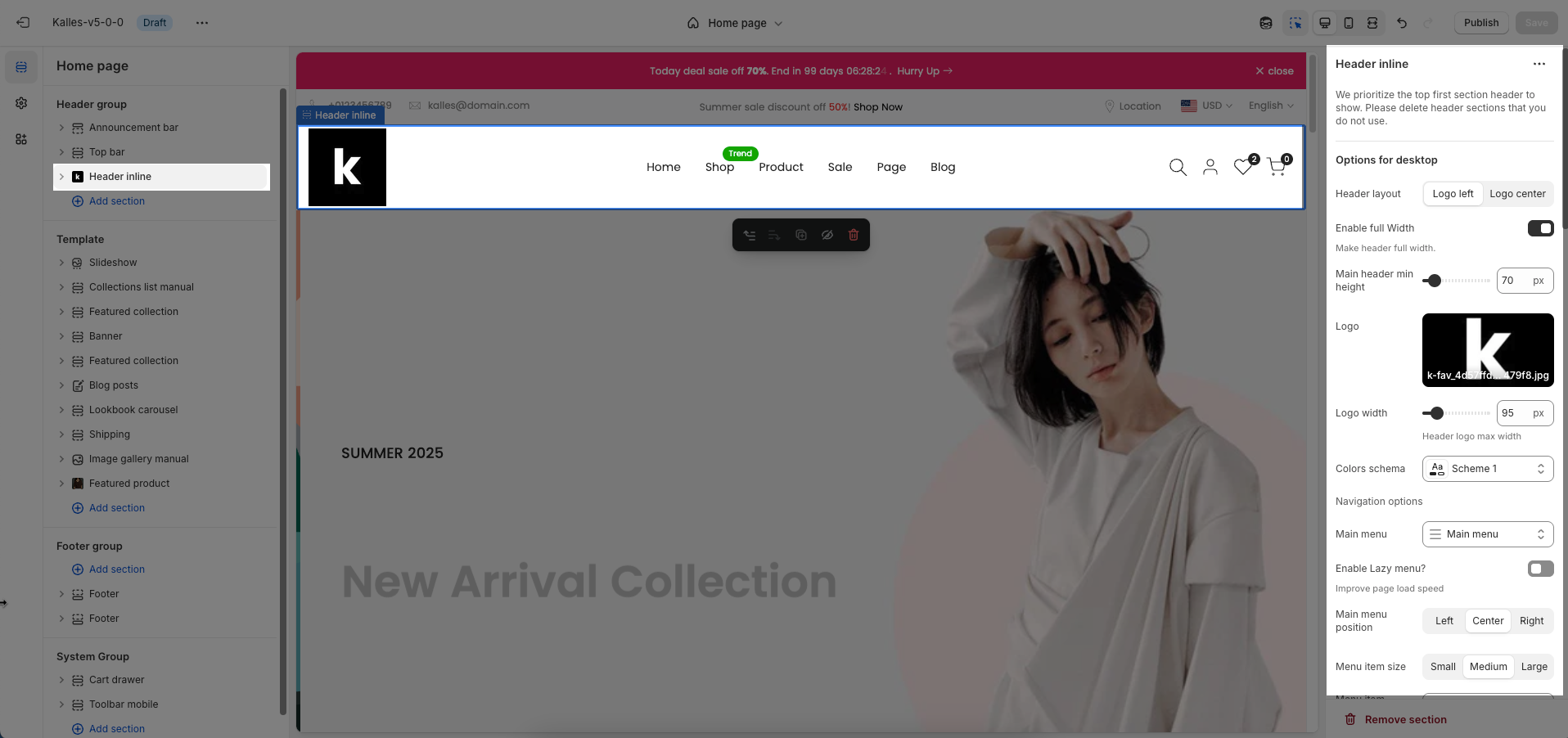Set main menu position to Right
1568x738 pixels.
pyautogui.click(x=1531, y=621)
